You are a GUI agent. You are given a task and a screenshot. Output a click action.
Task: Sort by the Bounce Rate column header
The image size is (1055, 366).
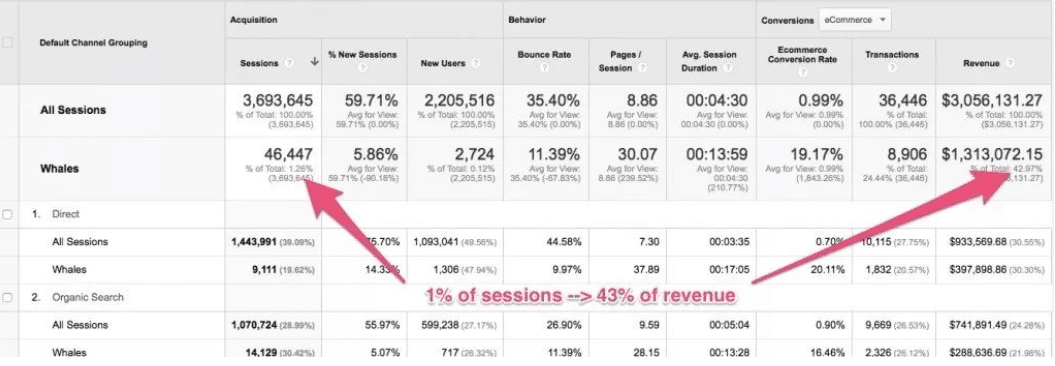tap(544, 55)
